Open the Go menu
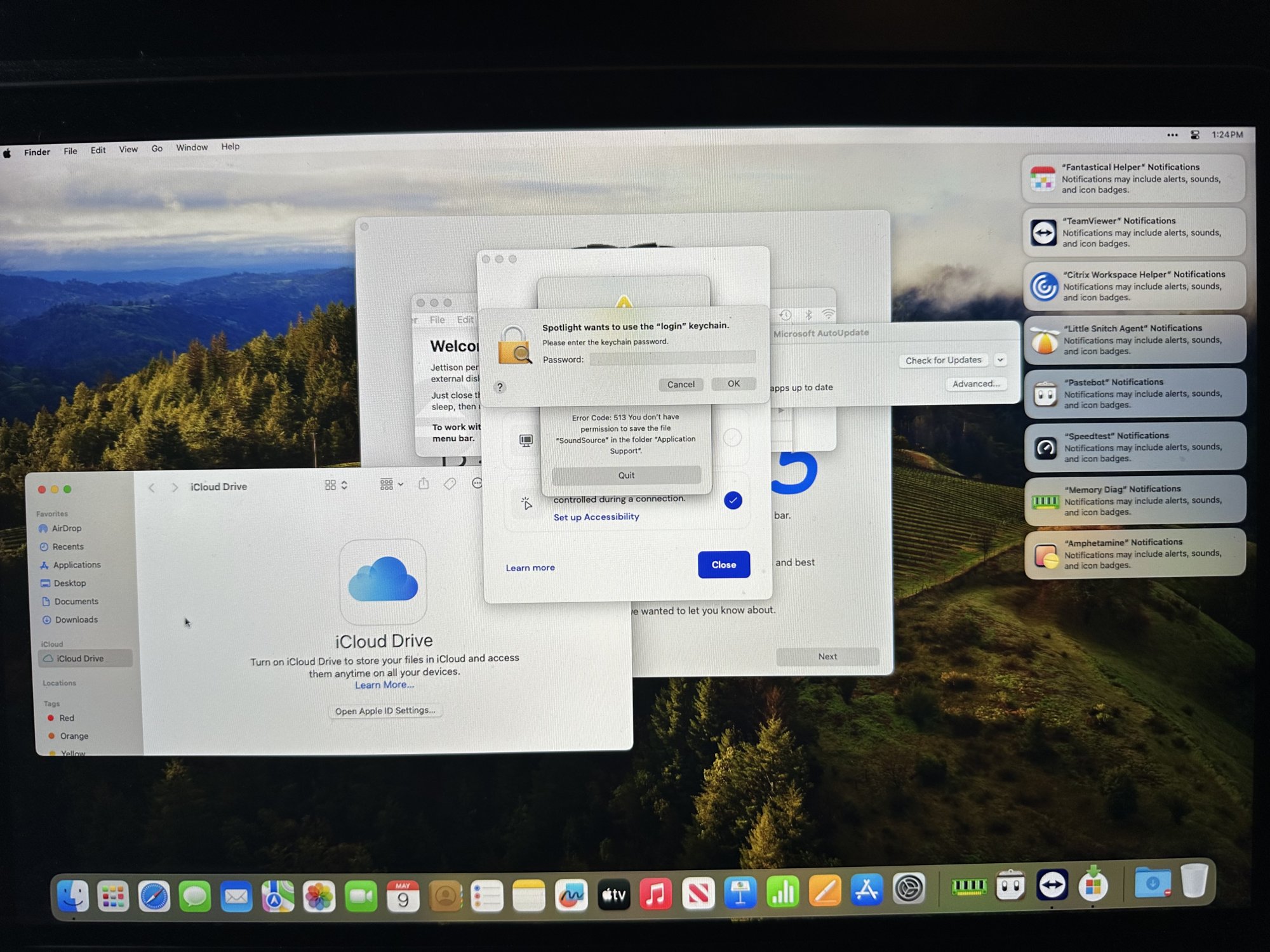Screen dimensions: 1270x952 157,149
